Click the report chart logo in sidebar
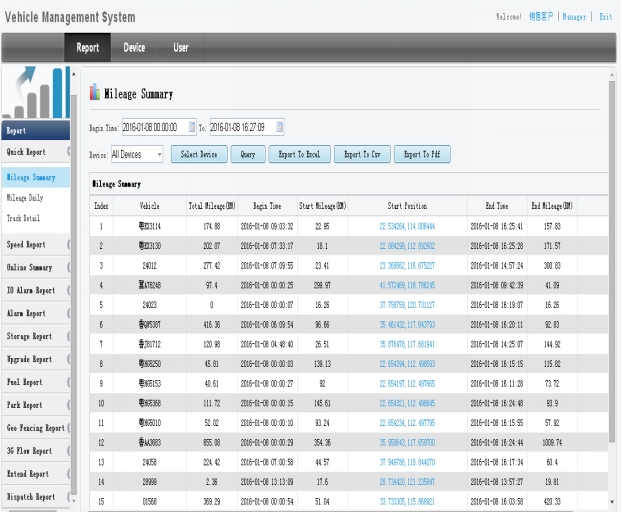Image resolution: width=622 pixels, height=513 pixels. point(36,92)
